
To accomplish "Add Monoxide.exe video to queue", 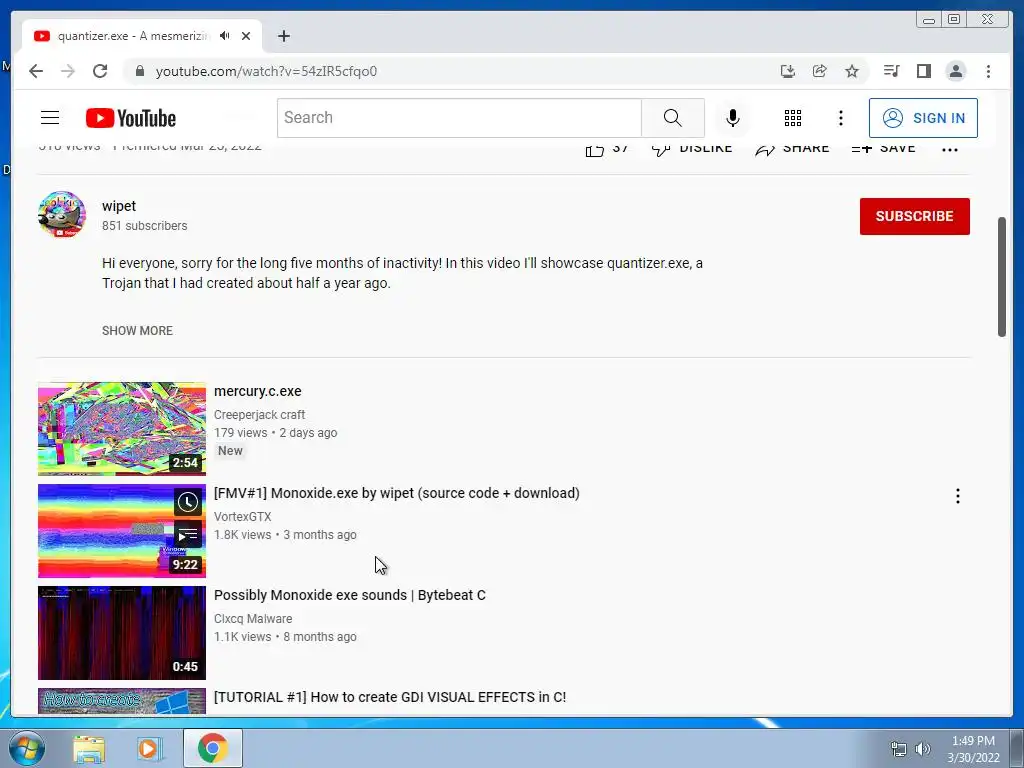I will [187, 536].
